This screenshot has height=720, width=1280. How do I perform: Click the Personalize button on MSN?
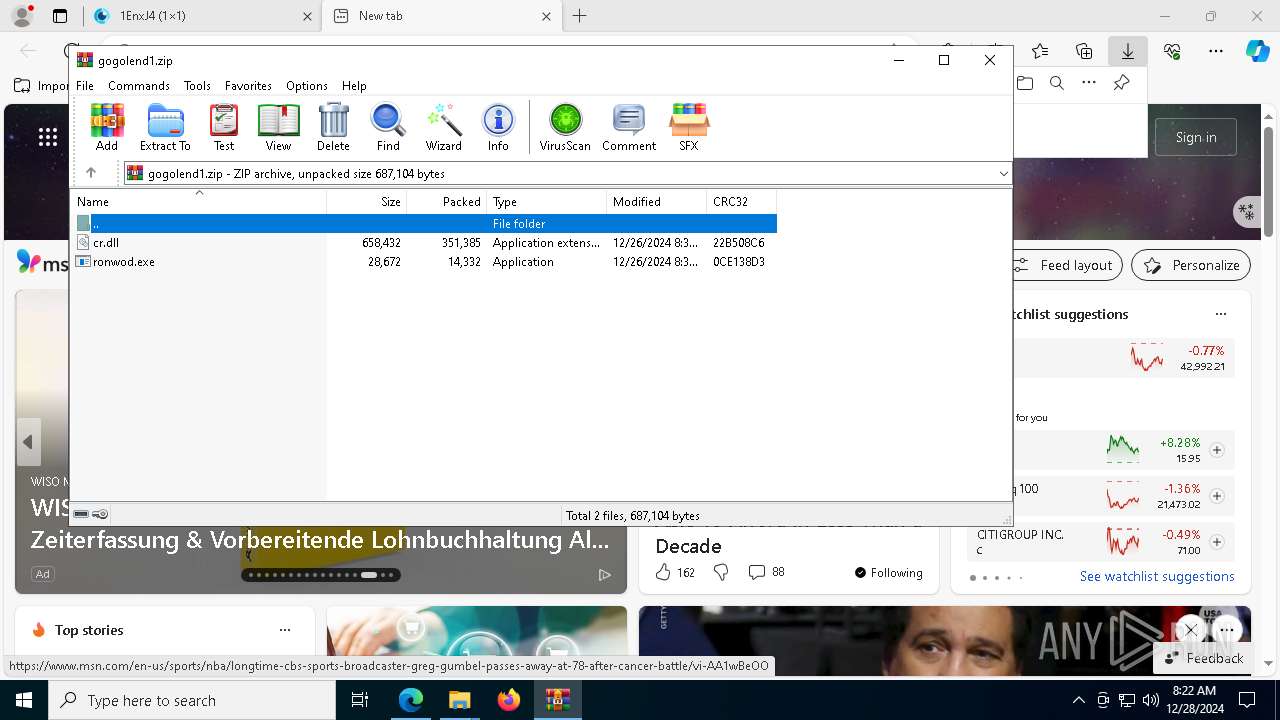coord(1191,265)
